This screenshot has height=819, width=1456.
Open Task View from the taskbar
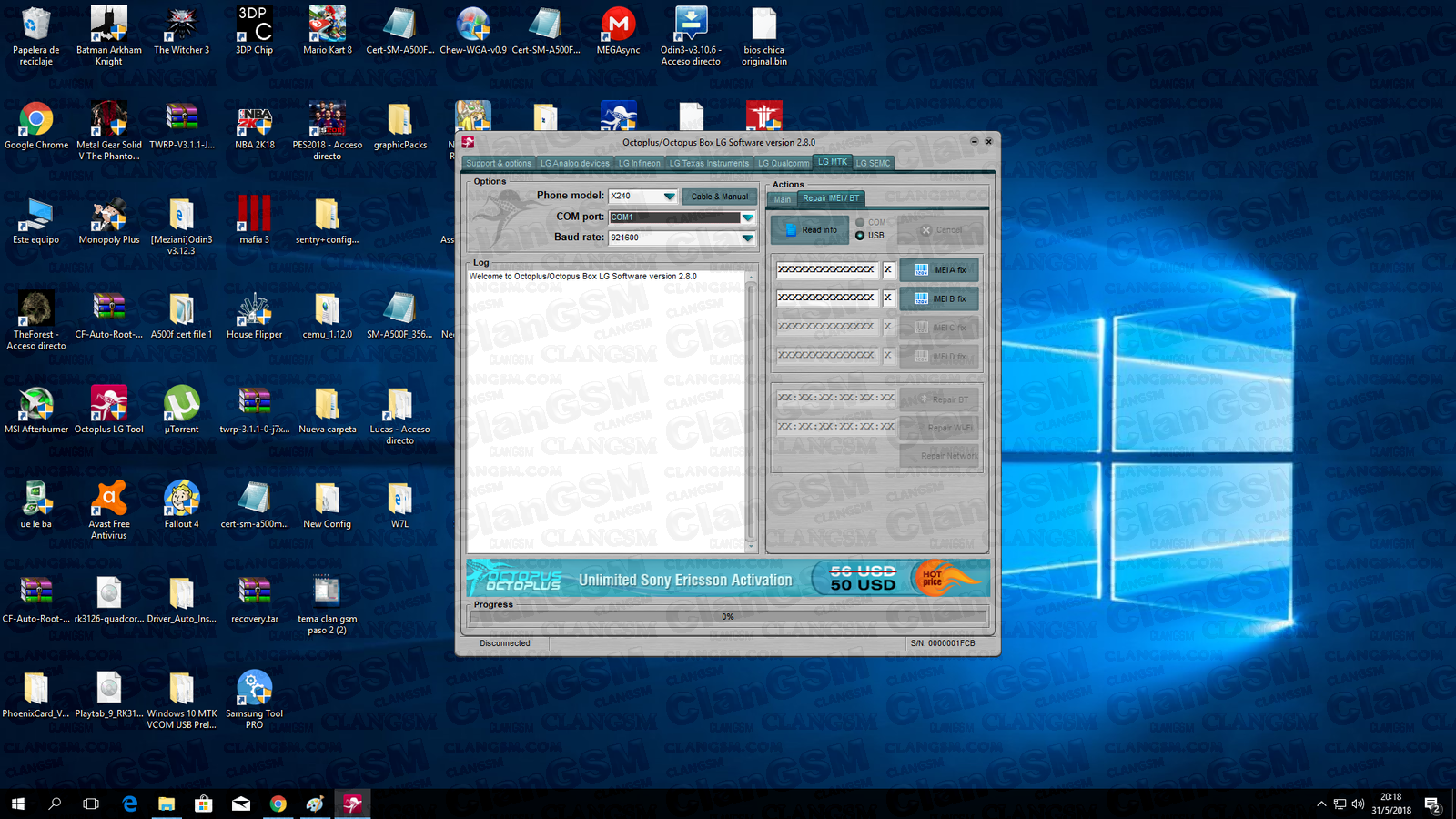[x=91, y=804]
